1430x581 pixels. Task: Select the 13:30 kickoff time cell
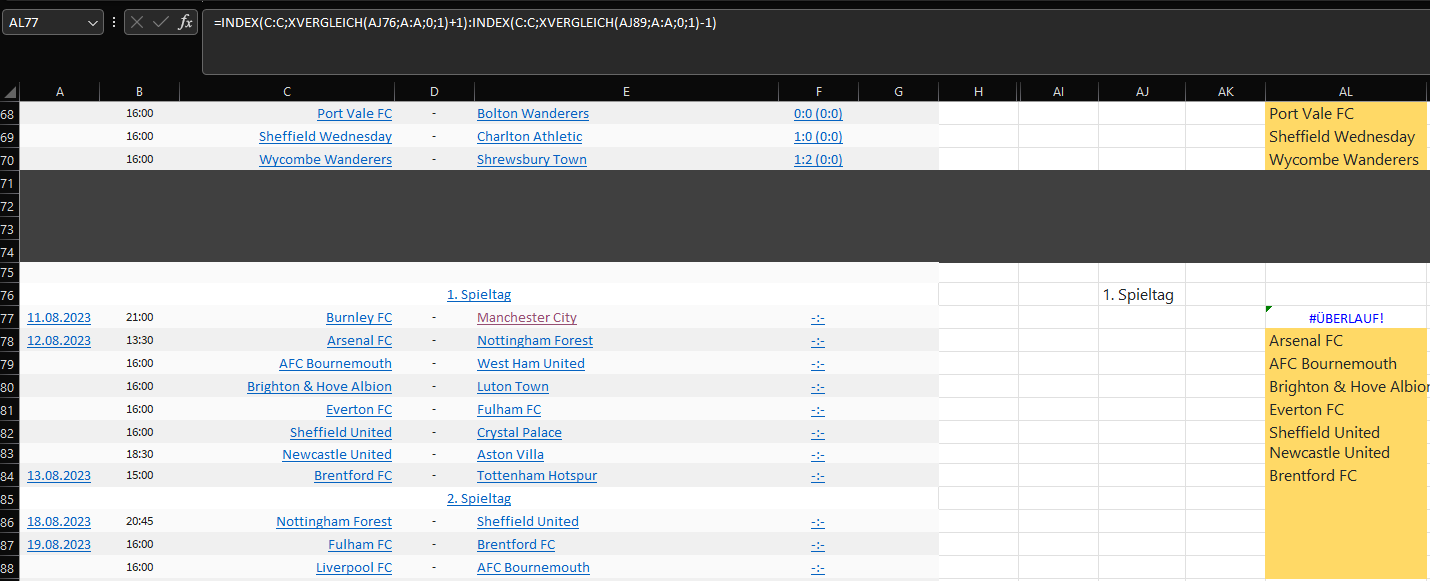point(140,341)
